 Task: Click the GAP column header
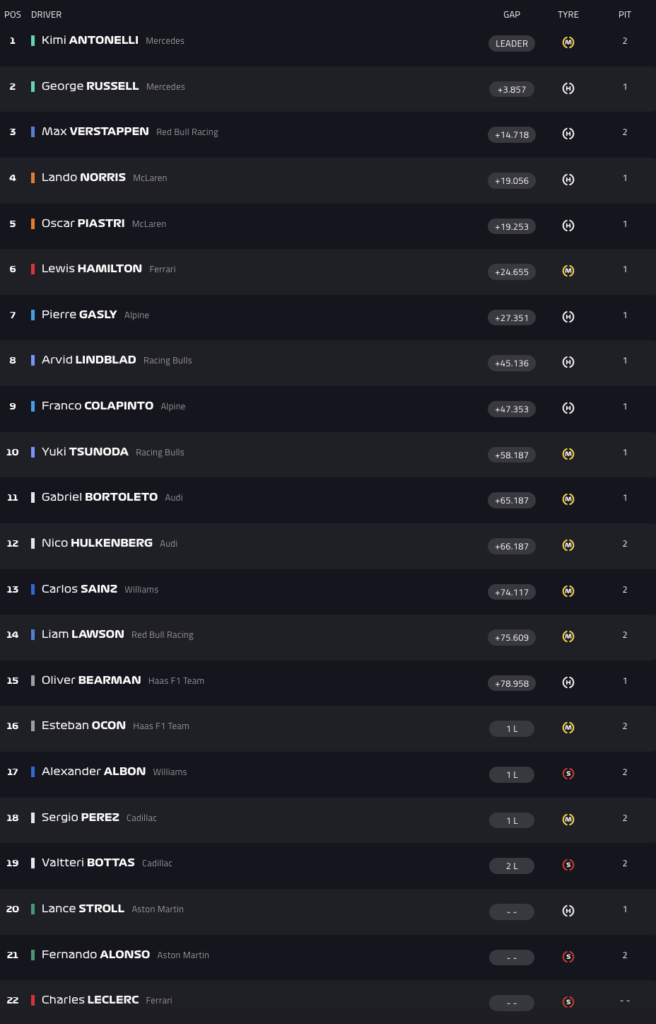point(512,14)
